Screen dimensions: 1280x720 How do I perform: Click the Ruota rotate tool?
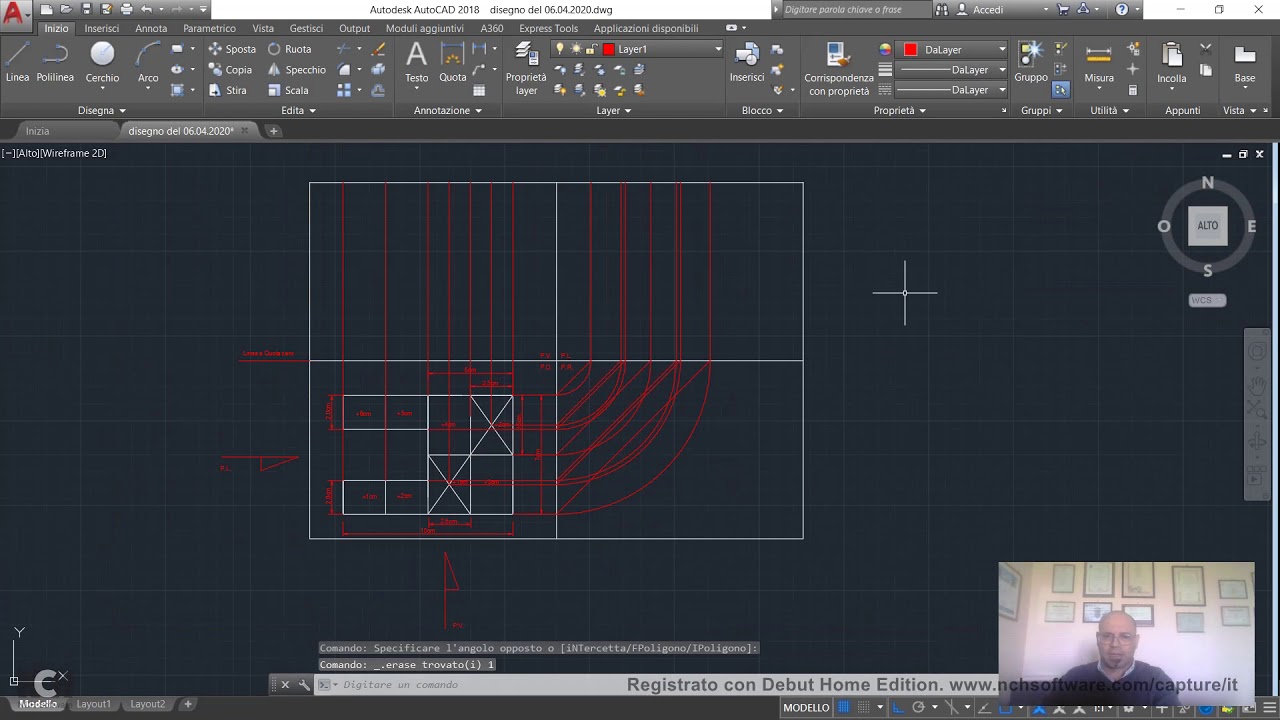pos(289,49)
